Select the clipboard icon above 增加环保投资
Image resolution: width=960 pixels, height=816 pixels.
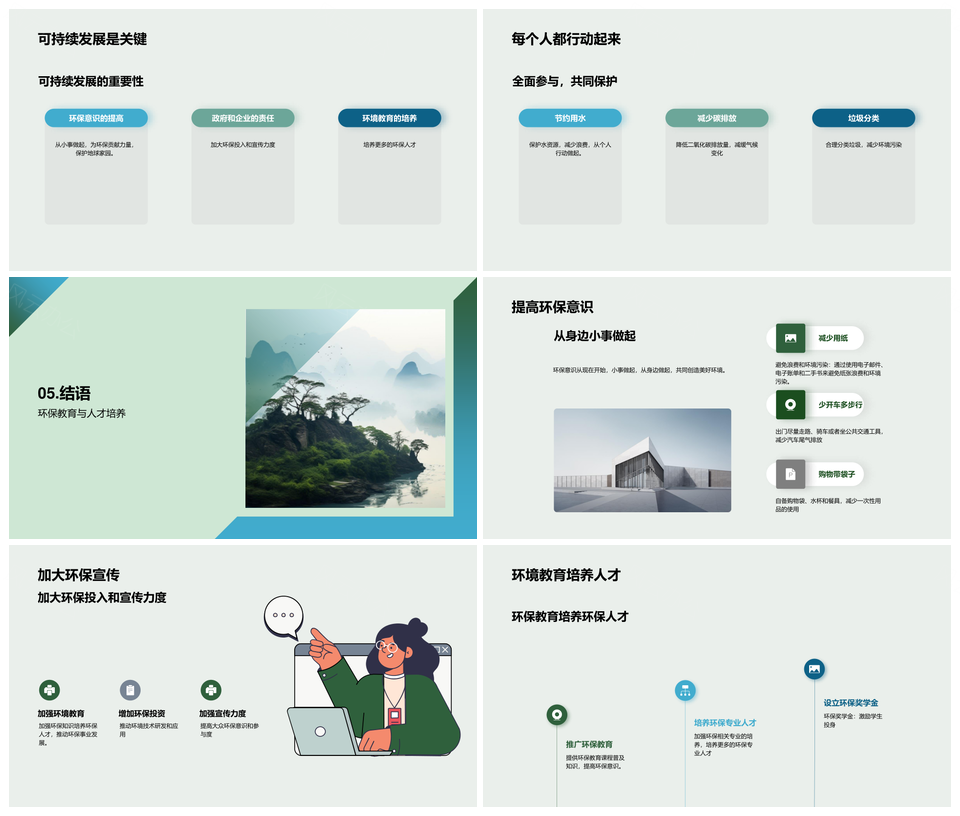tap(130, 690)
